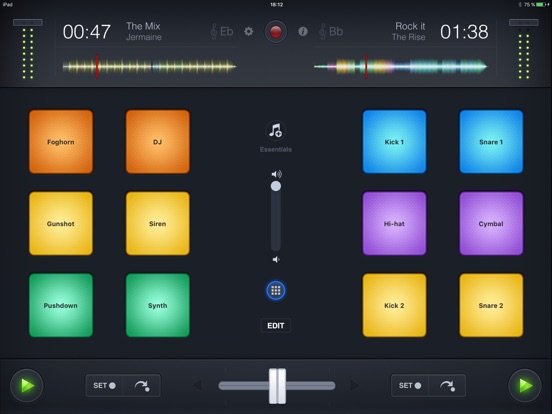
Task: Click the Eb key indicator
Action: 222,32
